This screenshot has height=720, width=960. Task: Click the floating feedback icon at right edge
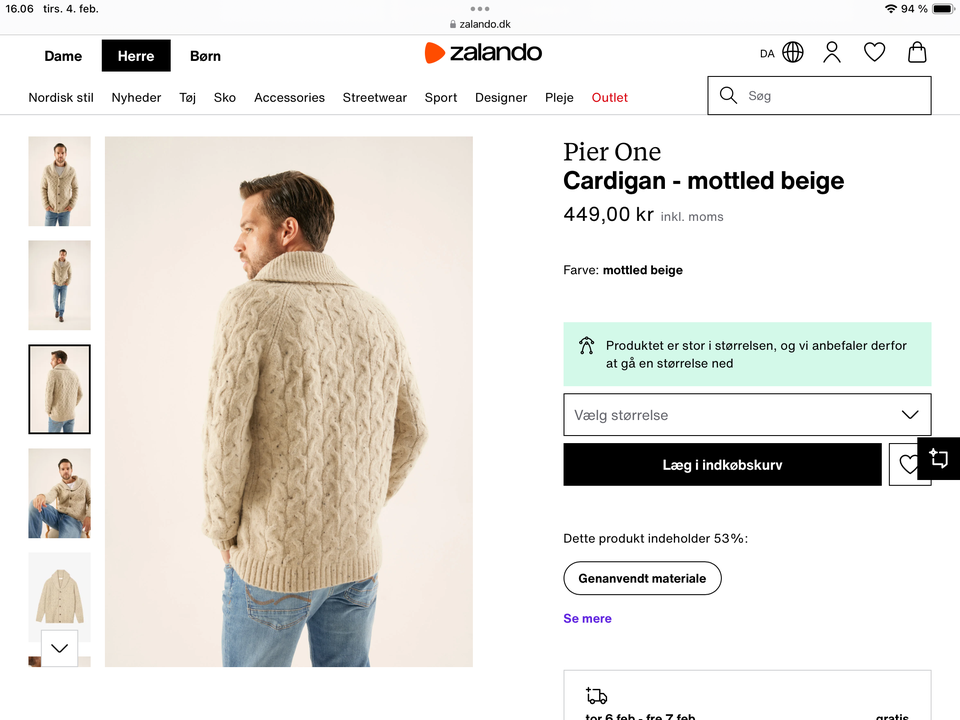pyautogui.click(x=938, y=459)
